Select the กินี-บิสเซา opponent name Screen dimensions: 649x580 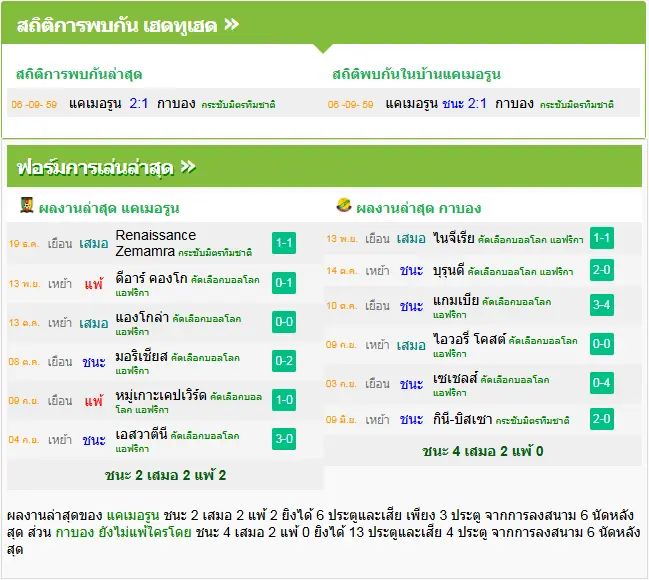pyautogui.click(x=462, y=419)
